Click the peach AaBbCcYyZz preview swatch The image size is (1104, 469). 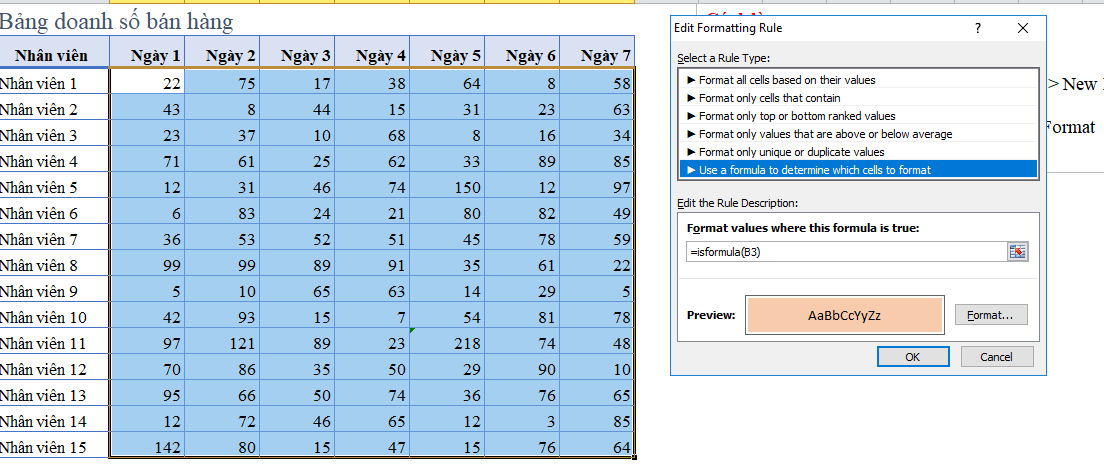click(x=845, y=315)
